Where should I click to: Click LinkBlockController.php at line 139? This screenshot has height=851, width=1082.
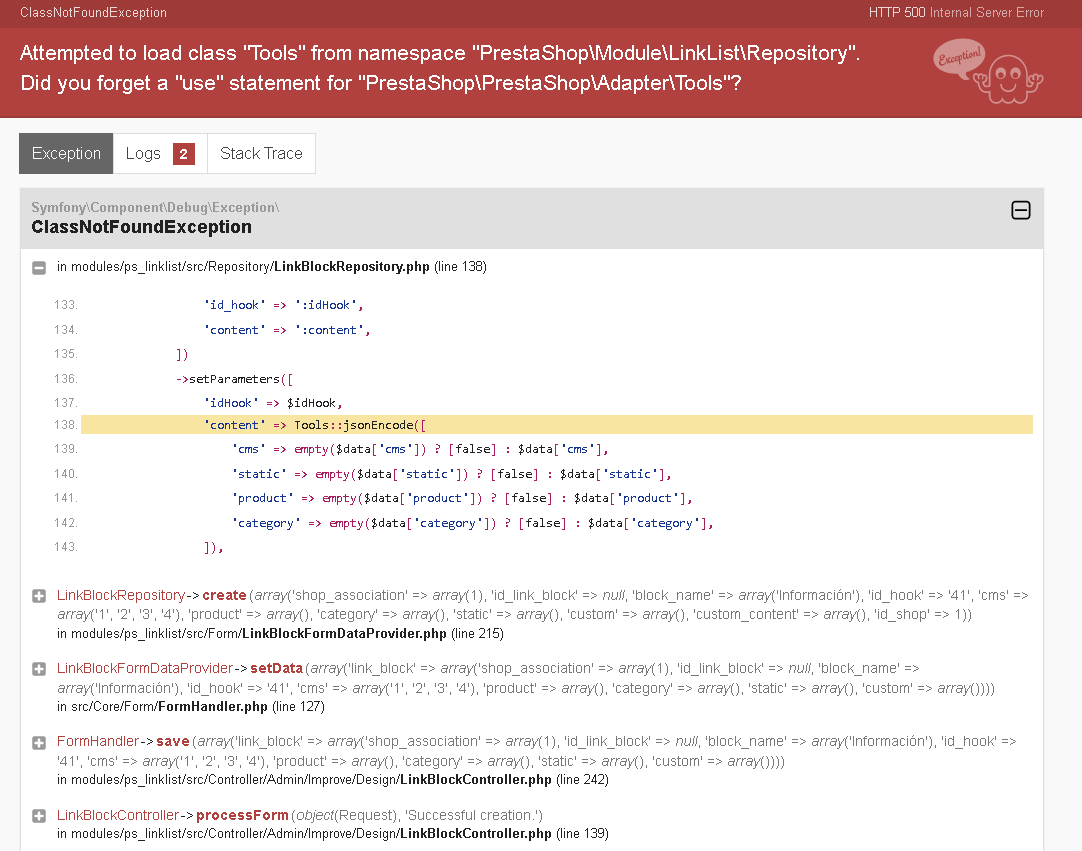475,833
